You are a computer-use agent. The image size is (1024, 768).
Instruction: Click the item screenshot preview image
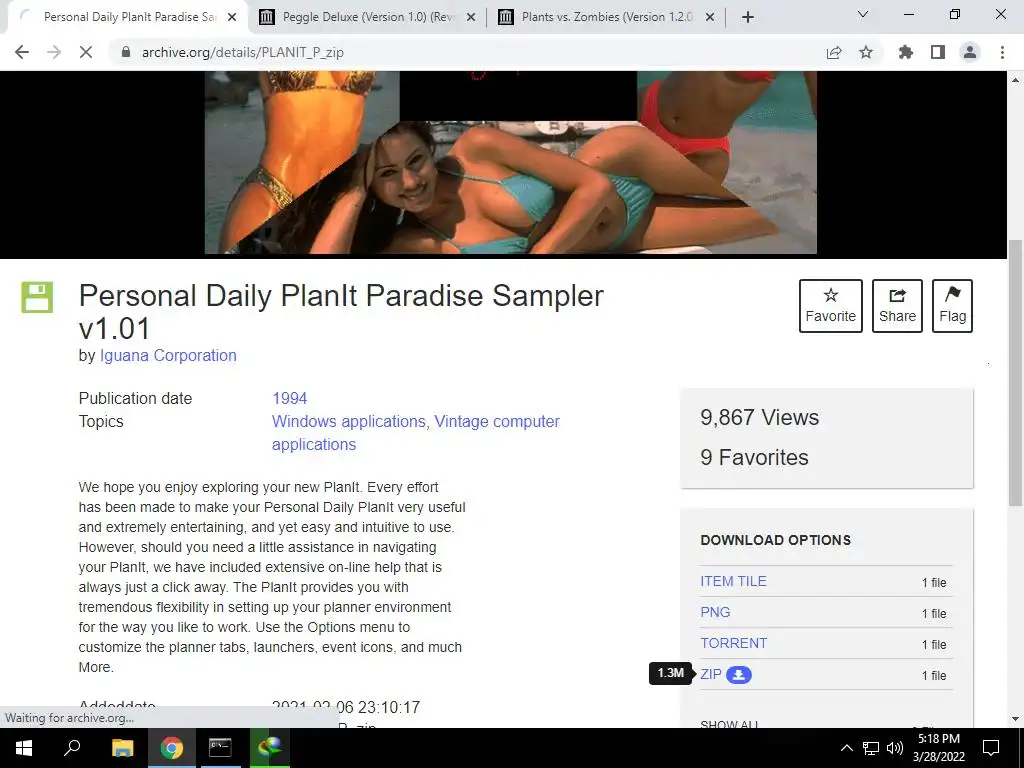pos(510,162)
